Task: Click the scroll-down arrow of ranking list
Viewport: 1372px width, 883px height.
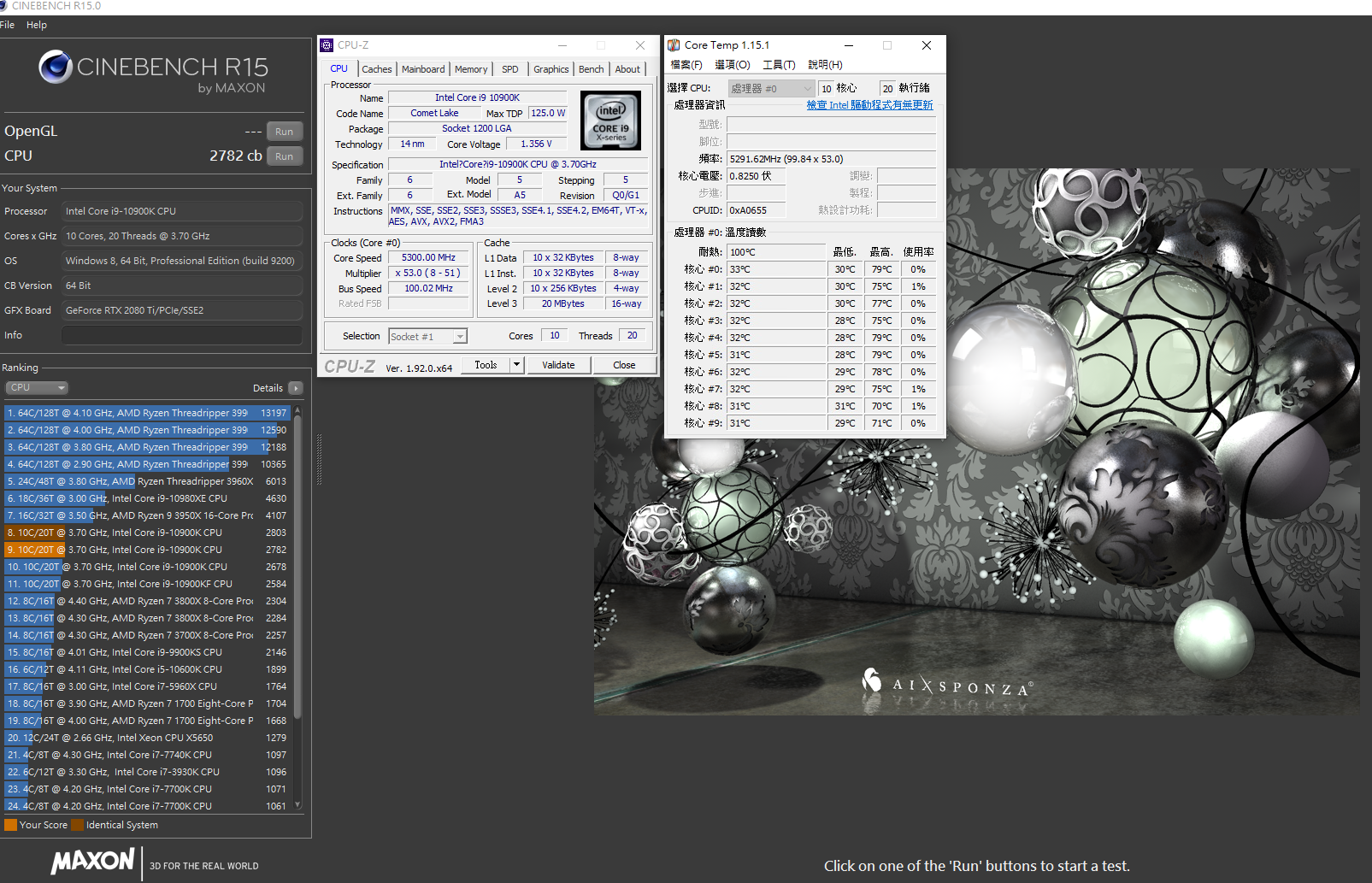Action: [297, 805]
